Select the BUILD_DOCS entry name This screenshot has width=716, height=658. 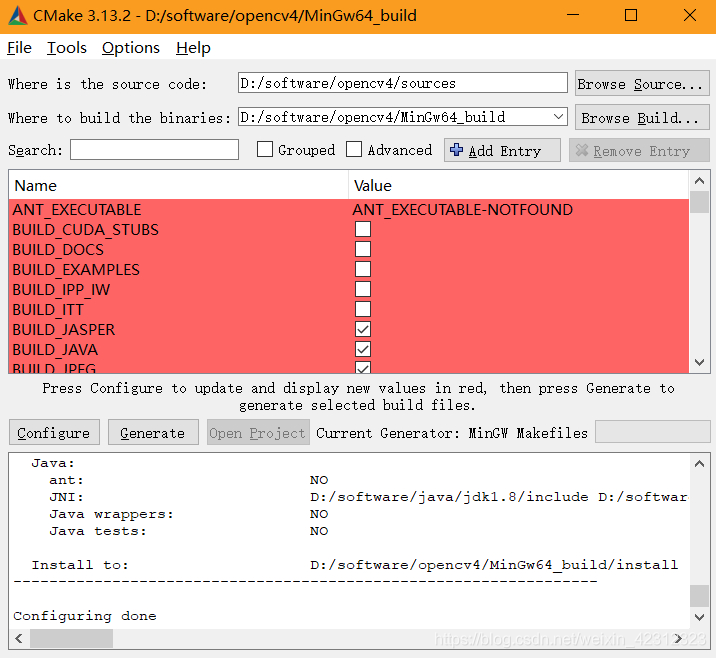click(x=58, y=250)
